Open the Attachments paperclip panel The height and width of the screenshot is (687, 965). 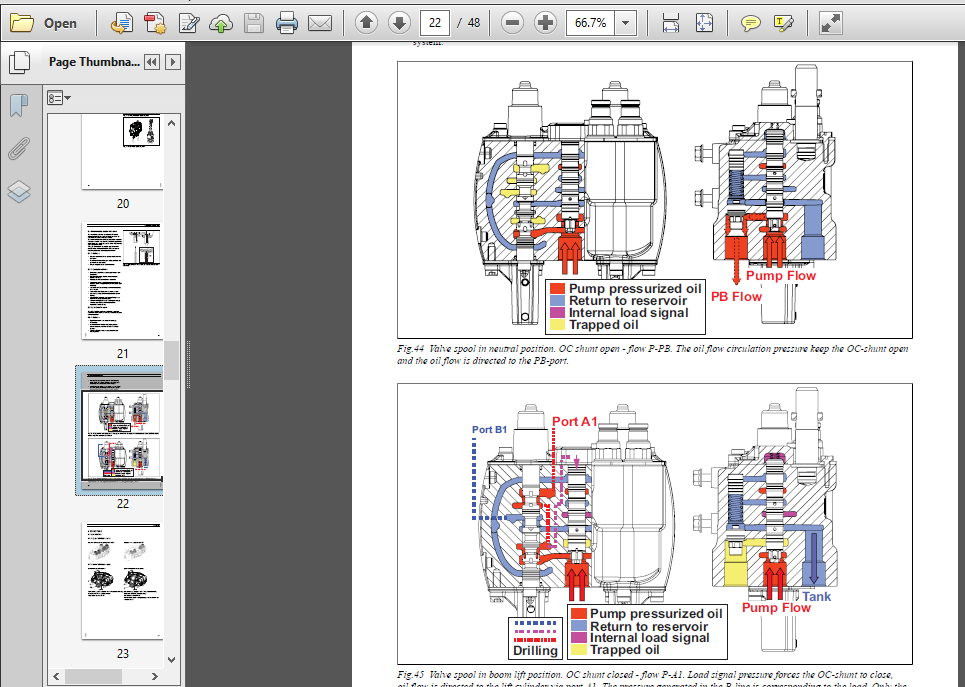click(19, 148)
